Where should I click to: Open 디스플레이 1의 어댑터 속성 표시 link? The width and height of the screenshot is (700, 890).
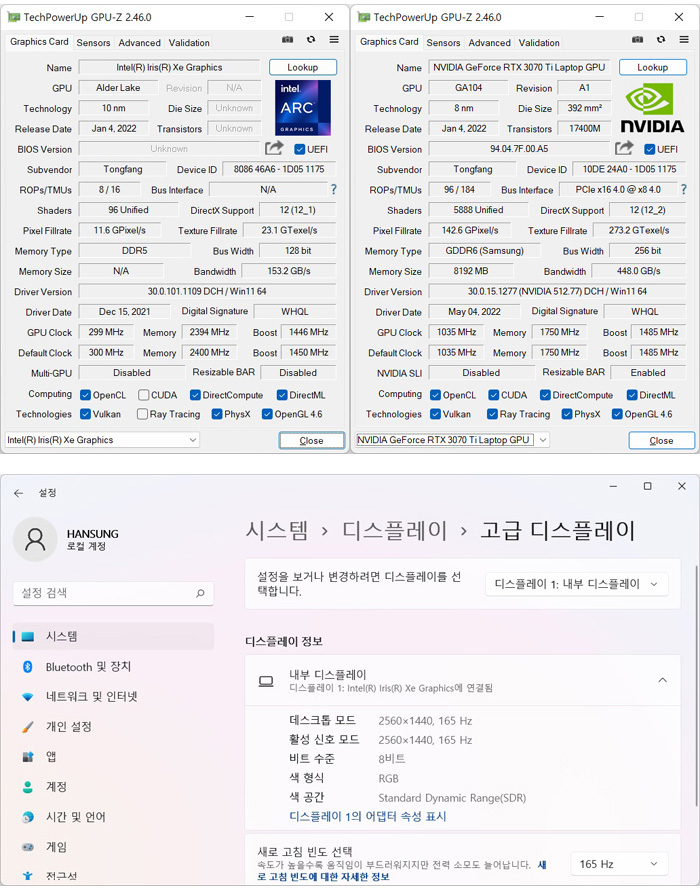pyautogui.click(x=368, y=816)
